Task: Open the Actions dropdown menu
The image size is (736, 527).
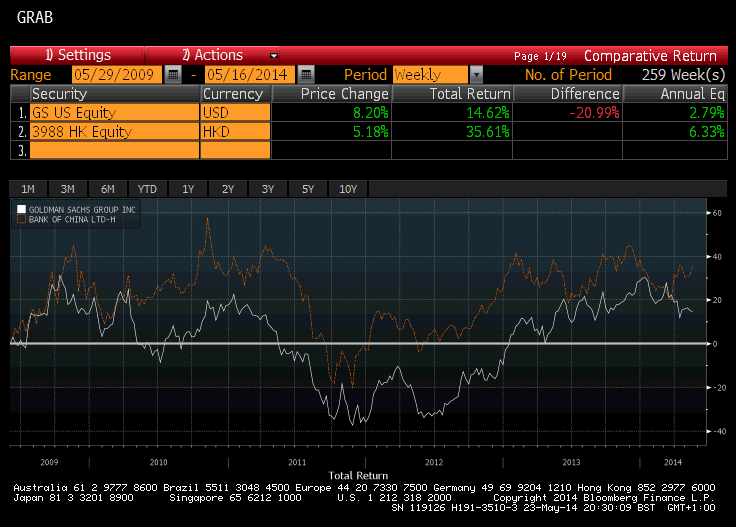Action: 228,55
